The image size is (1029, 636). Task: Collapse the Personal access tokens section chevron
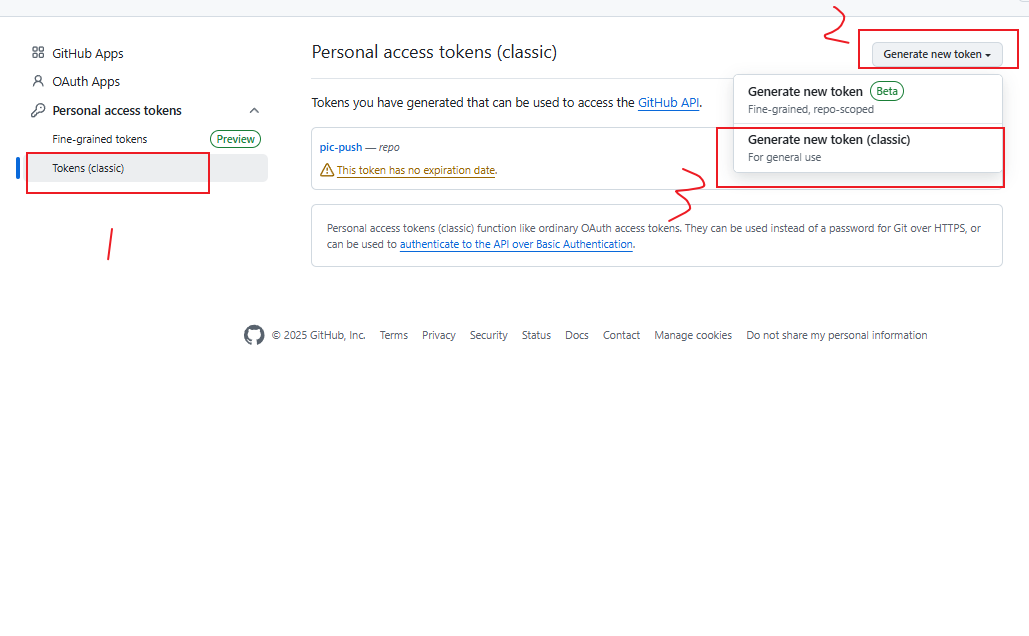click(x=254, y=110)
